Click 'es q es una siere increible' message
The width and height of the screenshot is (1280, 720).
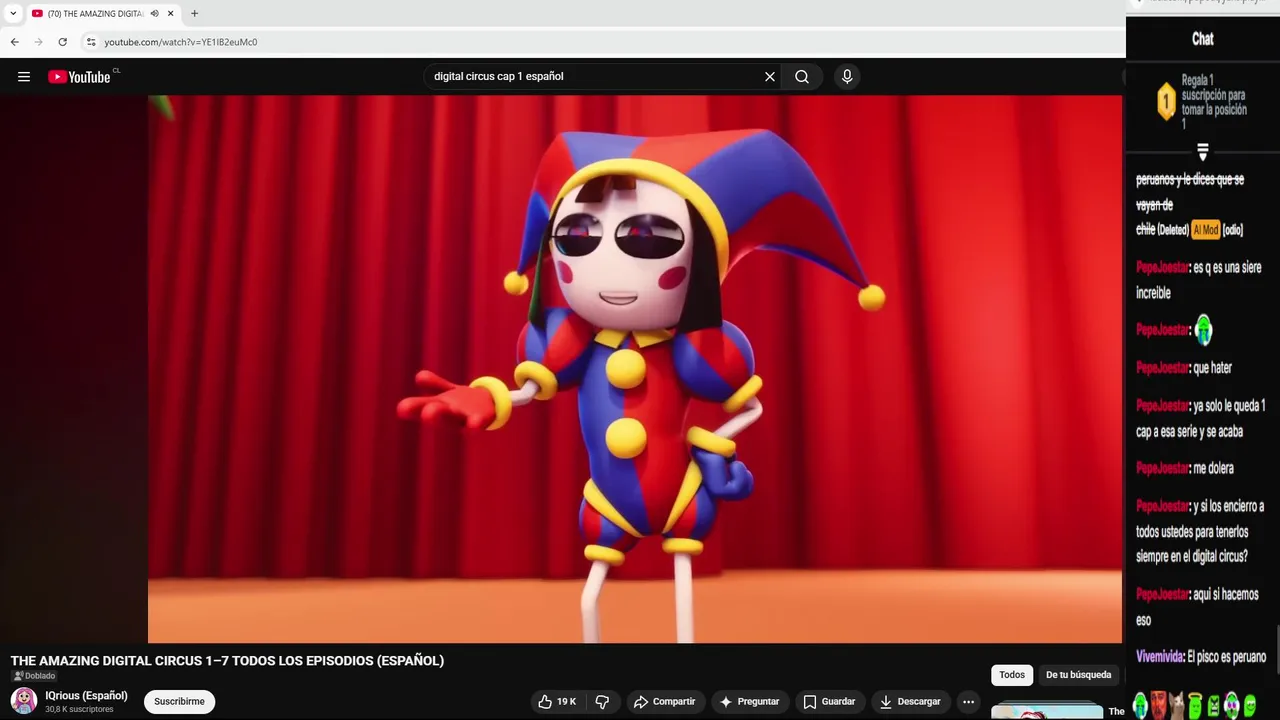[1199, 280]
